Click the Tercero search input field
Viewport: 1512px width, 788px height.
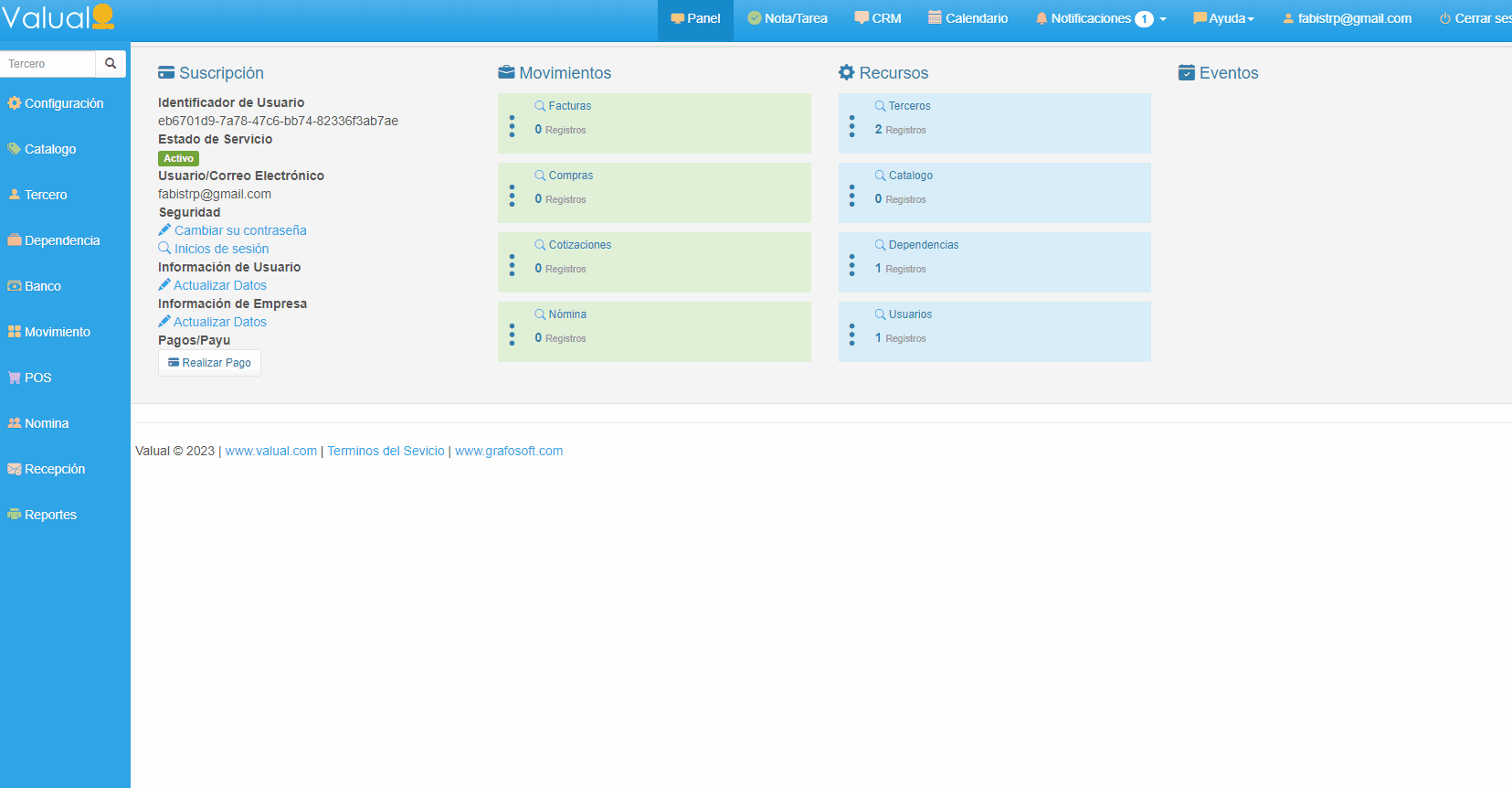pos(48,64)
